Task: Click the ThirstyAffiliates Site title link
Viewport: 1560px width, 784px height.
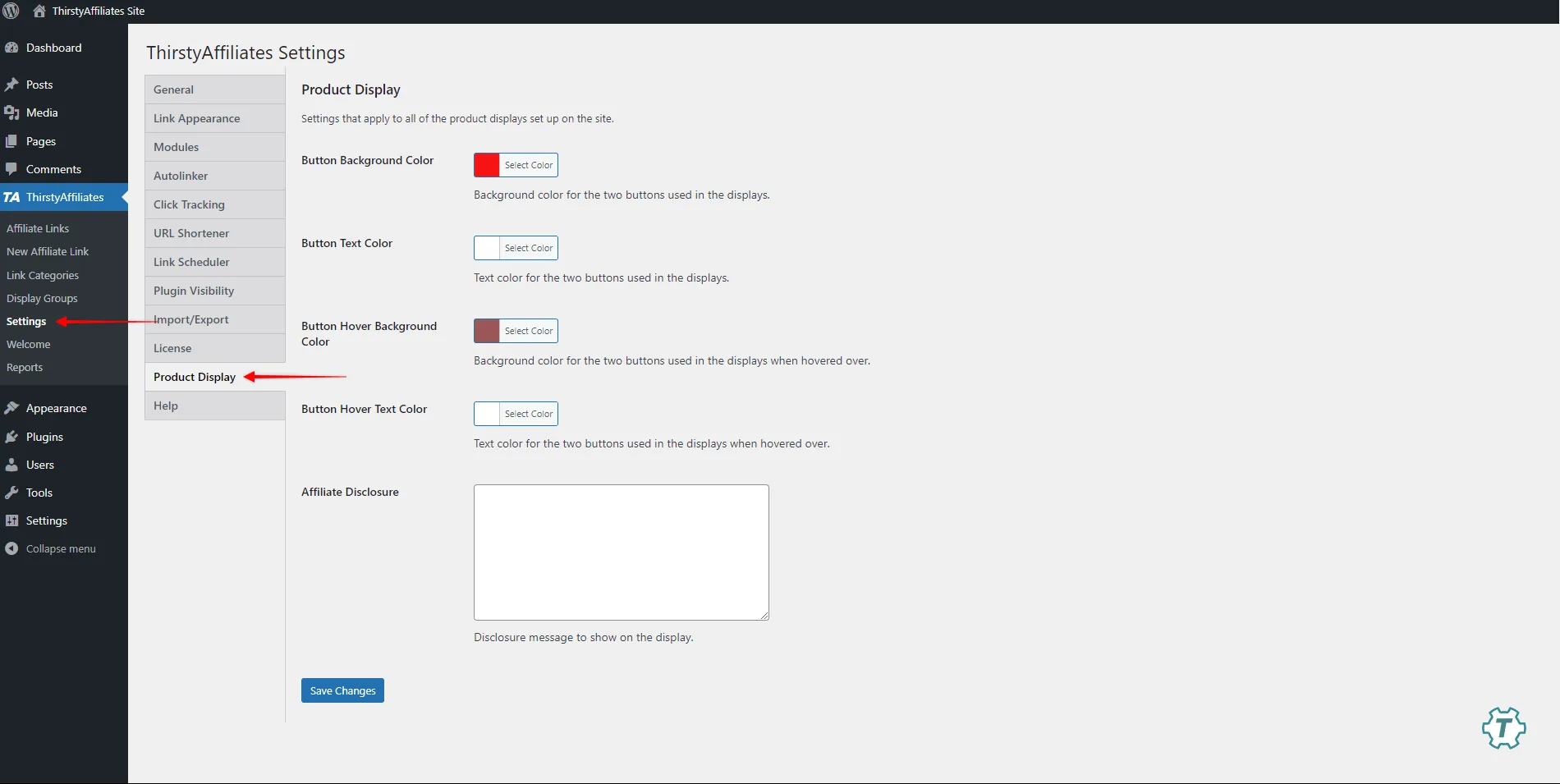Action: click(x=99, y=11)
